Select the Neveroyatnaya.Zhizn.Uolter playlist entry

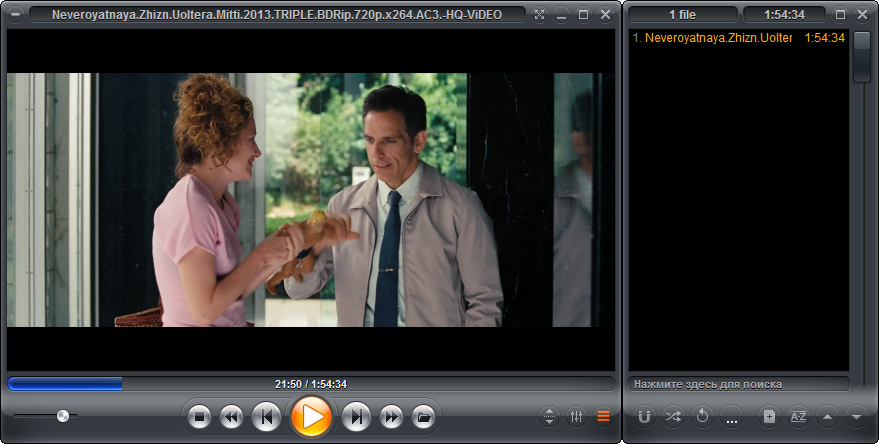point(738,38)
